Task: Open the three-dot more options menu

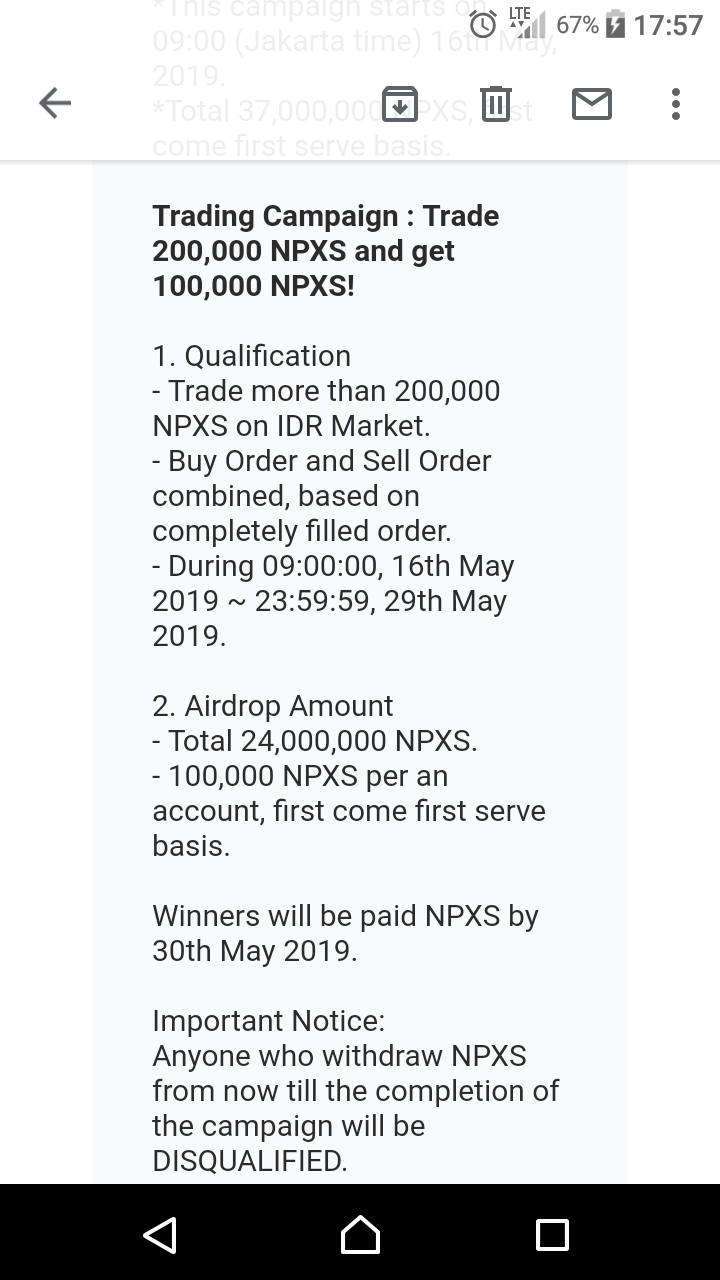Action: tap(676, 104)
